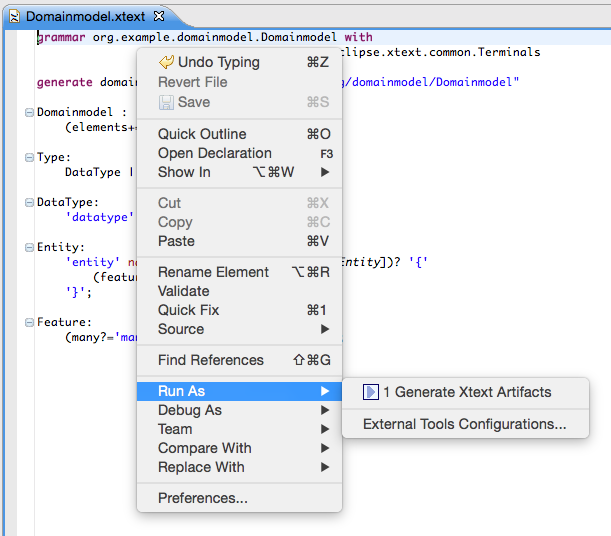
Task: Collapse the Domainmodel rule fold marker
Action: coord(29,112)
